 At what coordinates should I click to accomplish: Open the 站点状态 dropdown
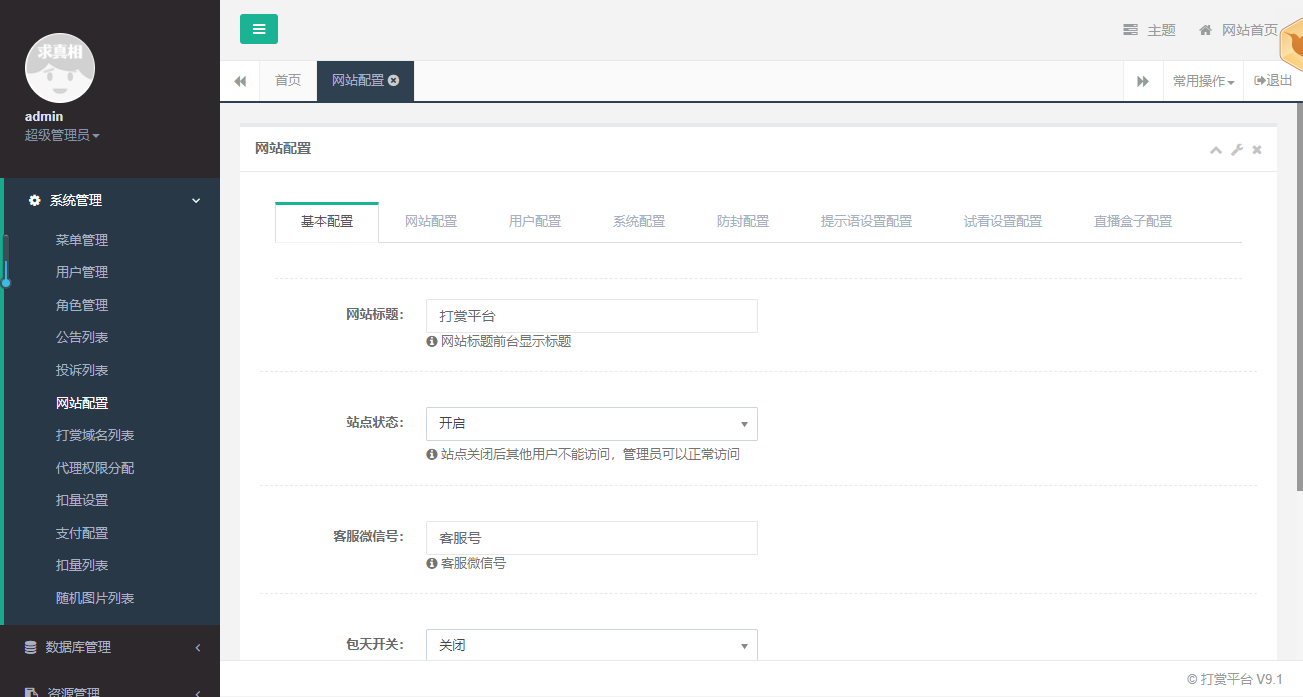(591, 424)
